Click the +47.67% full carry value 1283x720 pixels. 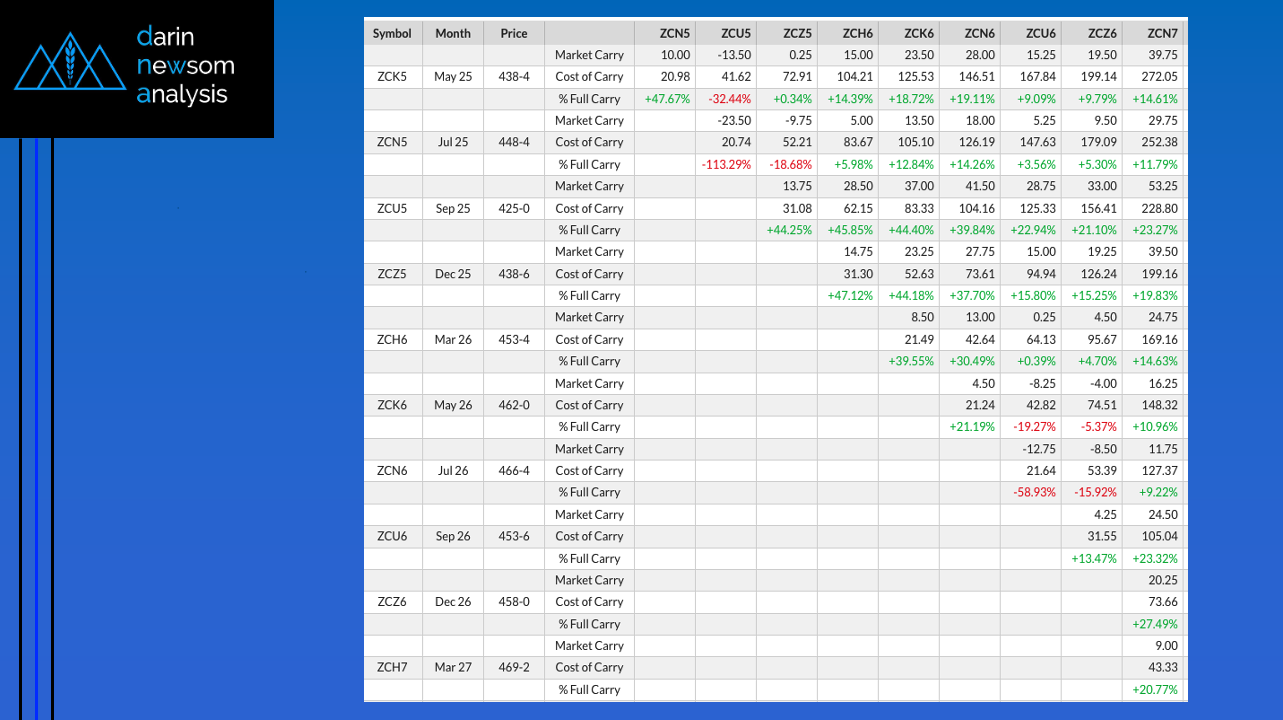point(667,99)
